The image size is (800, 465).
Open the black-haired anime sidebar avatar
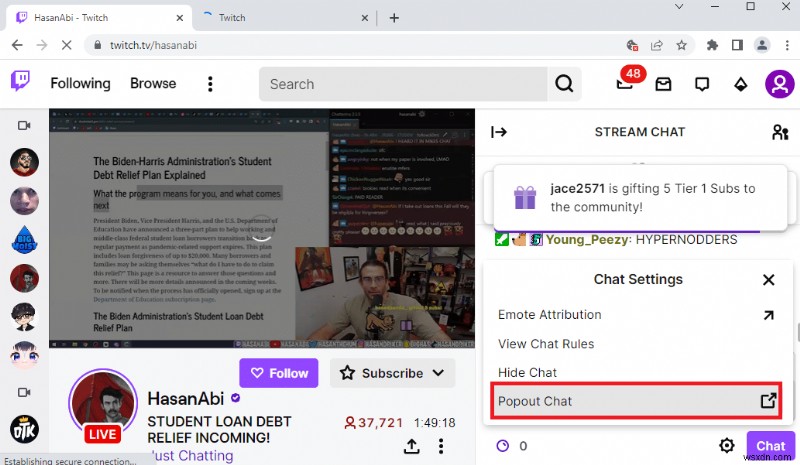[x=24, y=317]
